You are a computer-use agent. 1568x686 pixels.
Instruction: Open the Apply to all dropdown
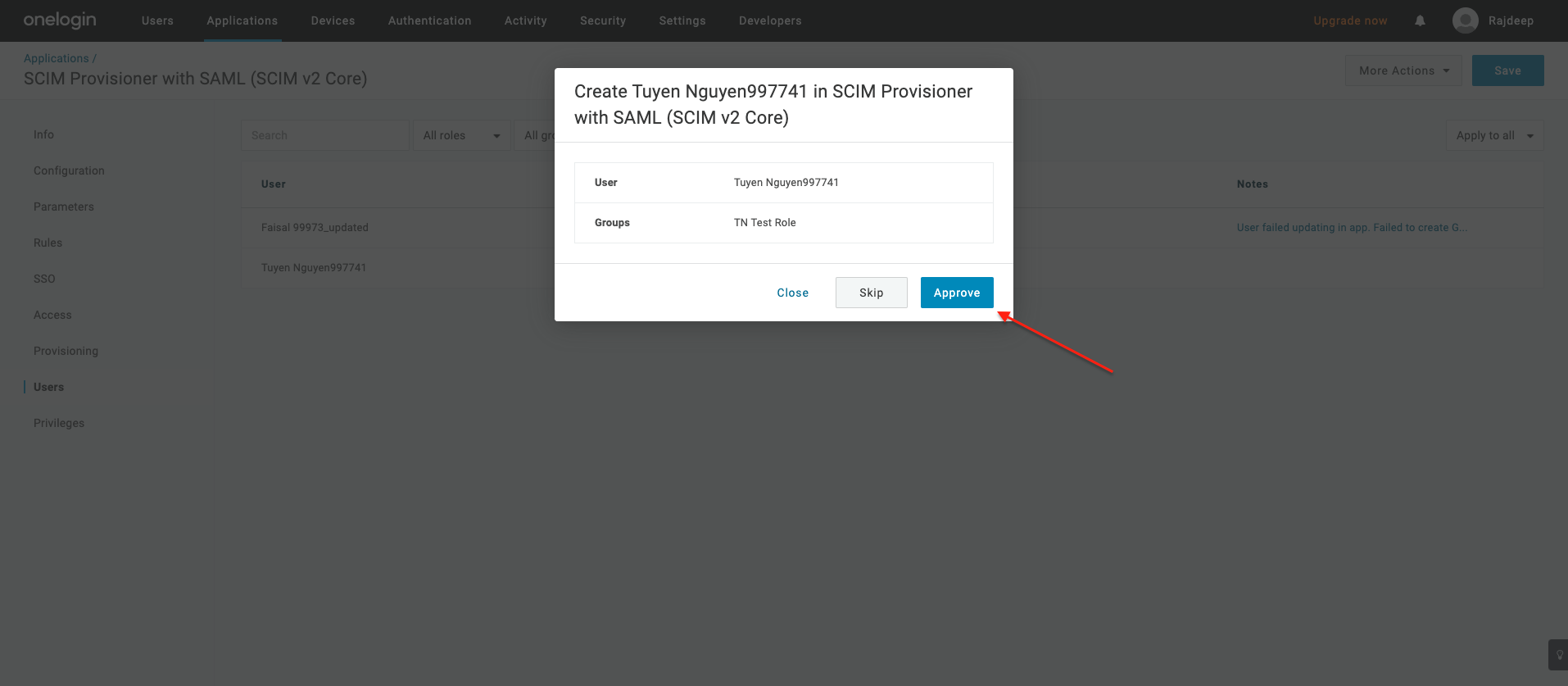tap(1493, 135)
